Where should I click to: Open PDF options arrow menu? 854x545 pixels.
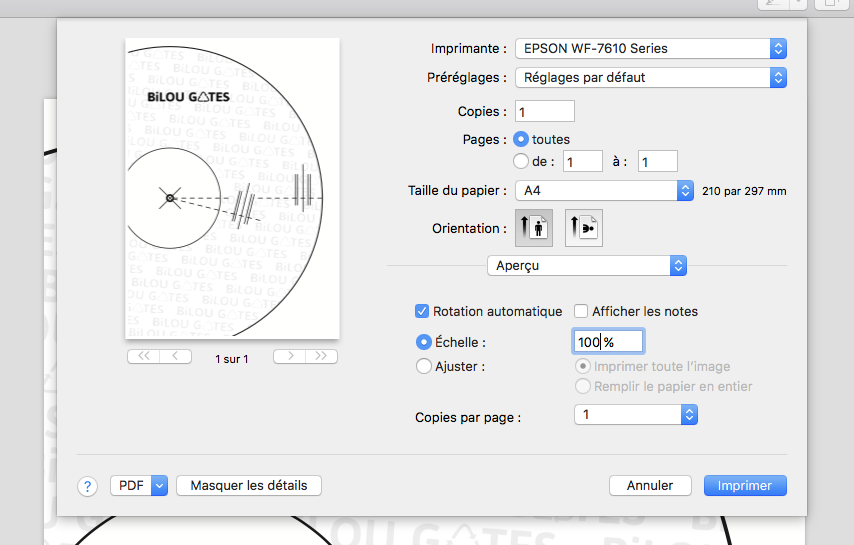(x=158, y=486)
